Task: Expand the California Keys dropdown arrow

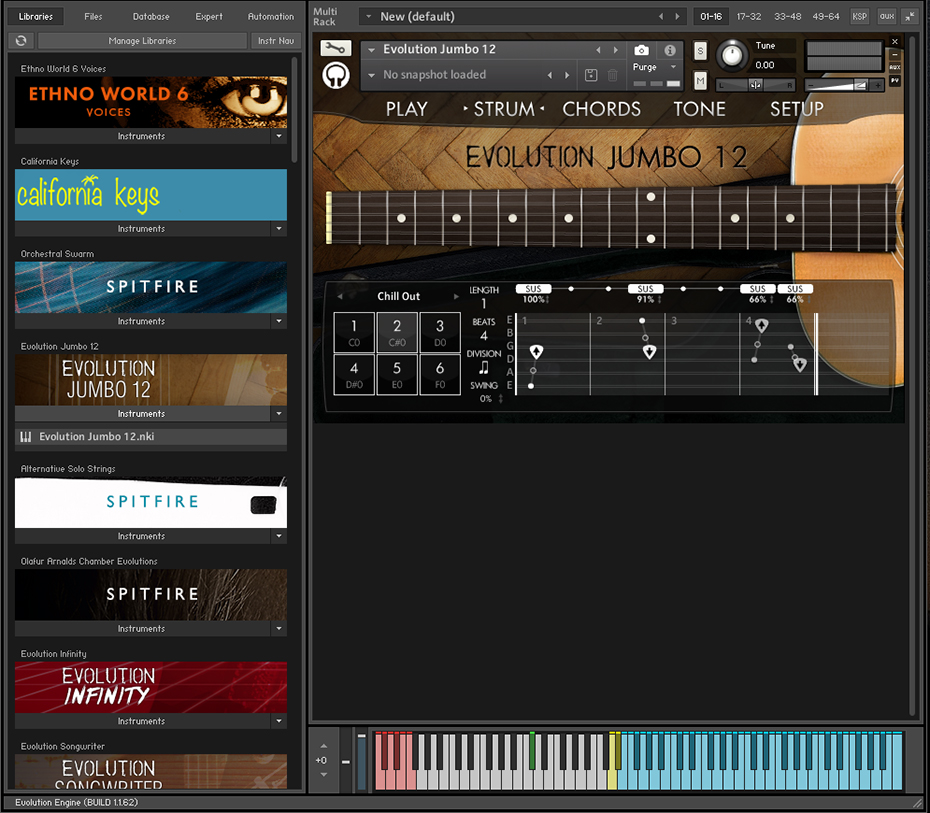Action: pyautogui.click(x=279, y=228)
